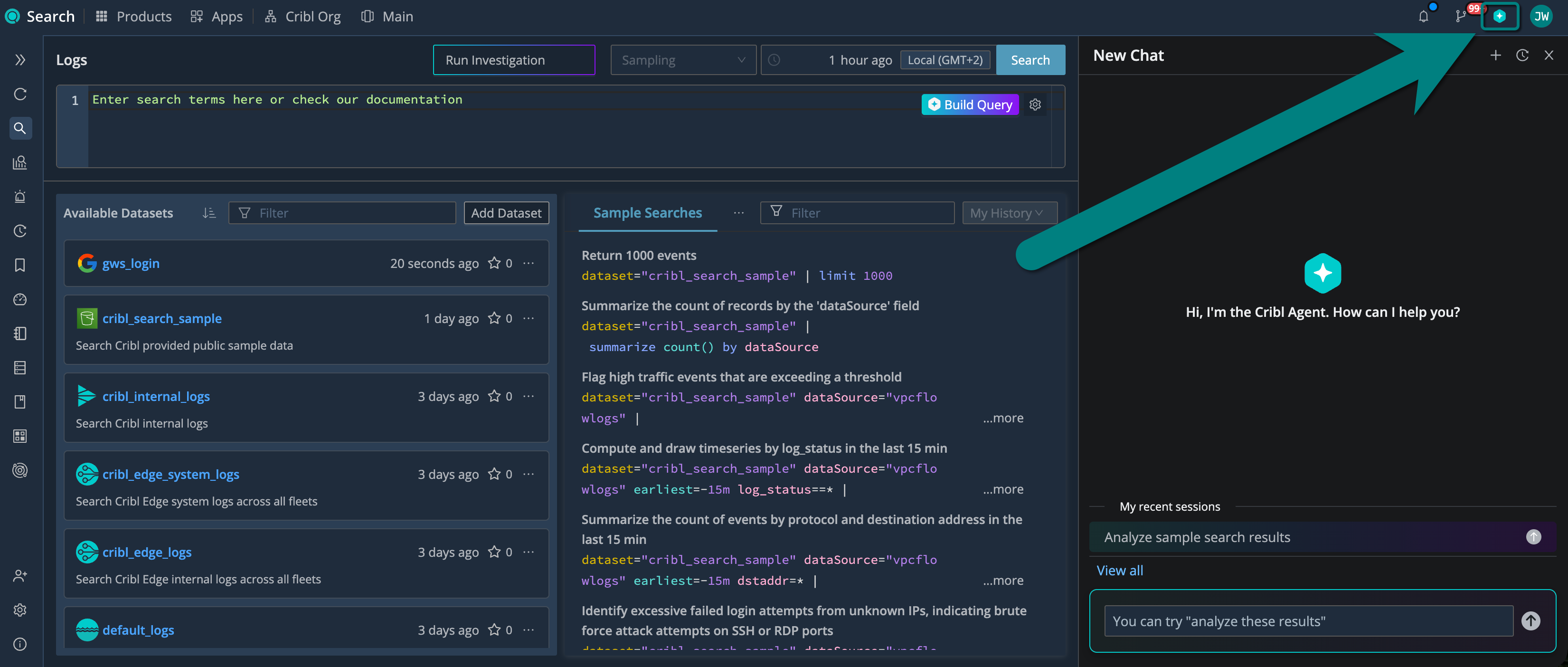
Task: Select the Search magnifier sidebar icon
Action: coord(20,128)
